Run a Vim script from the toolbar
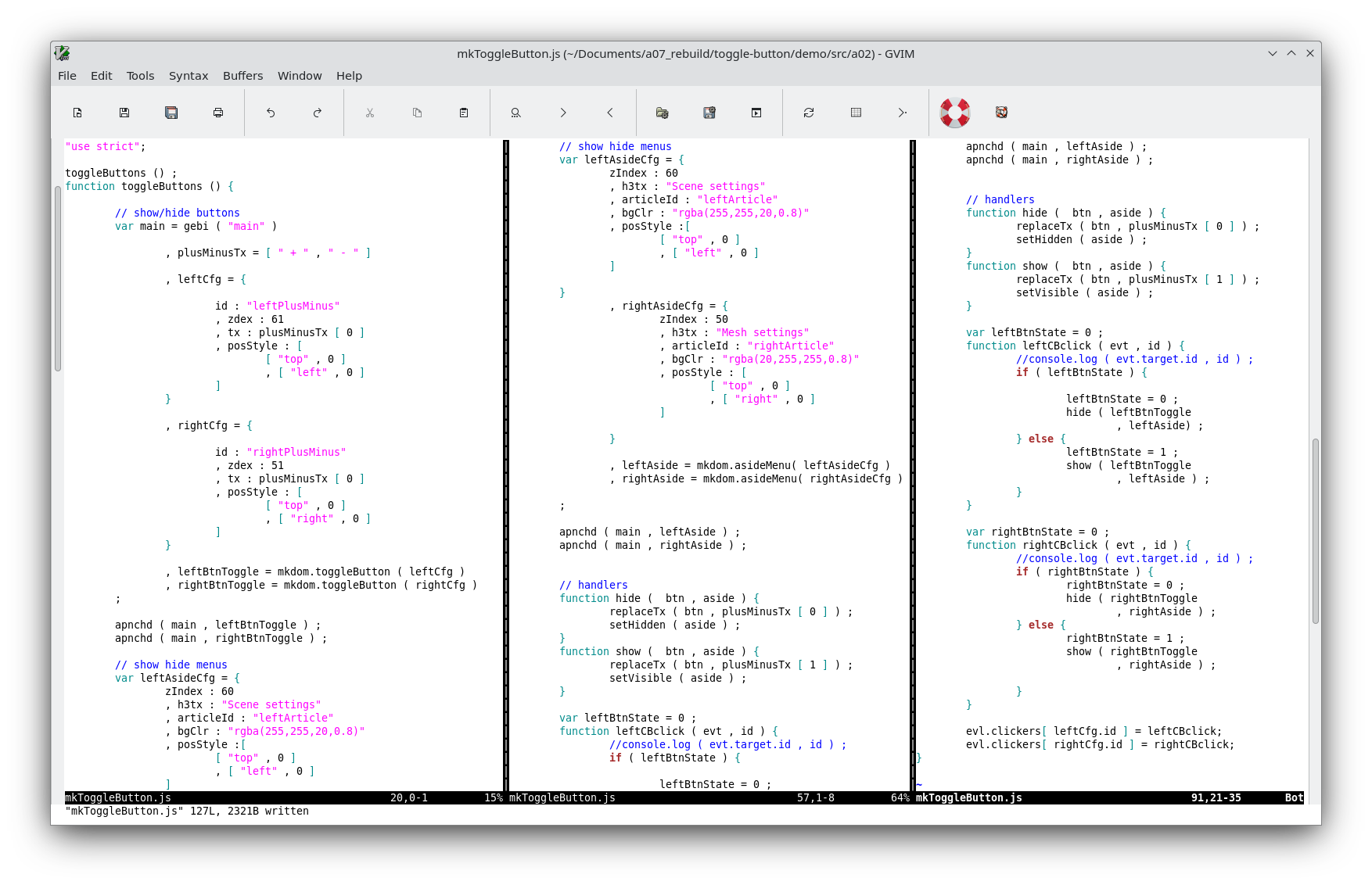The height and width of the screenshot is (885, 1372). point(756,113)
